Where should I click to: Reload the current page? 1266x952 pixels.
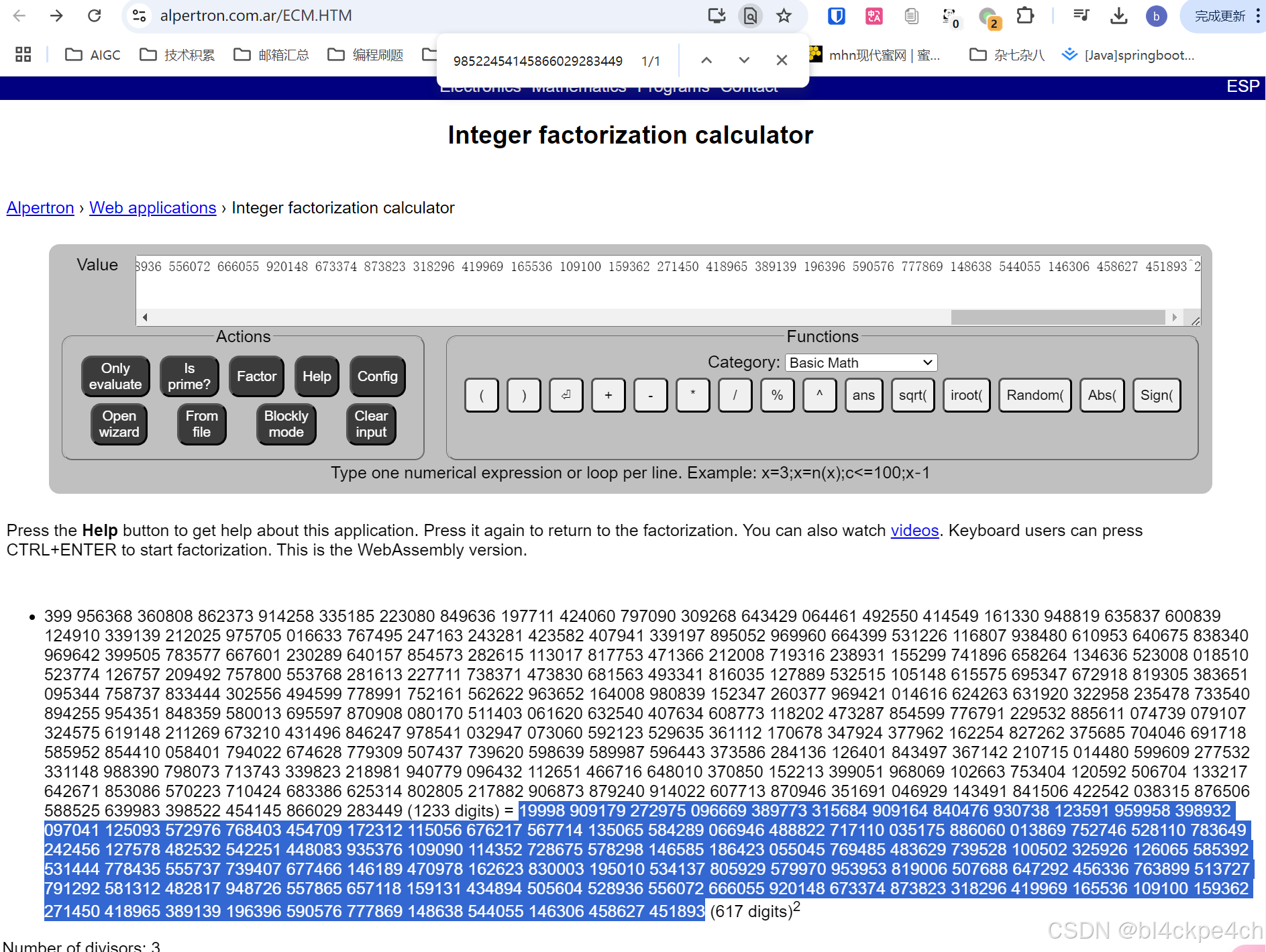(x=94, y=15)
